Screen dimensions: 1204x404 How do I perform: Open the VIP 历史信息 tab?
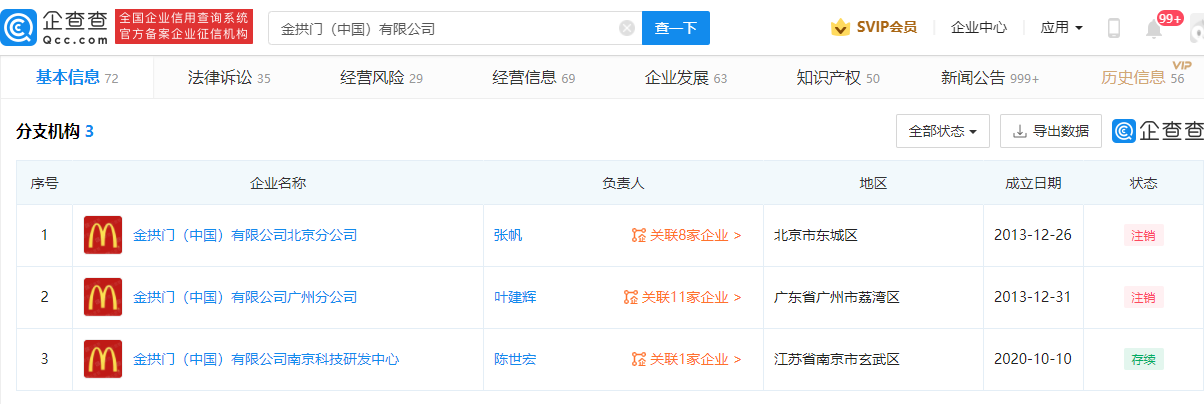pos(1143,76)
